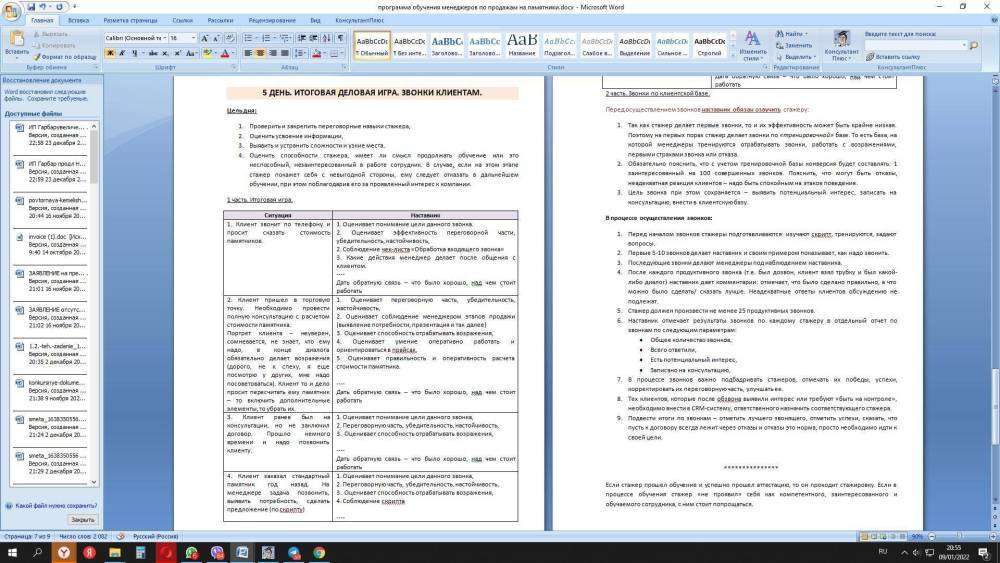1000x563 pixels.
Task: Sort the selected text alphabetically
Action: pyautogui.click(x=326, y=38)
